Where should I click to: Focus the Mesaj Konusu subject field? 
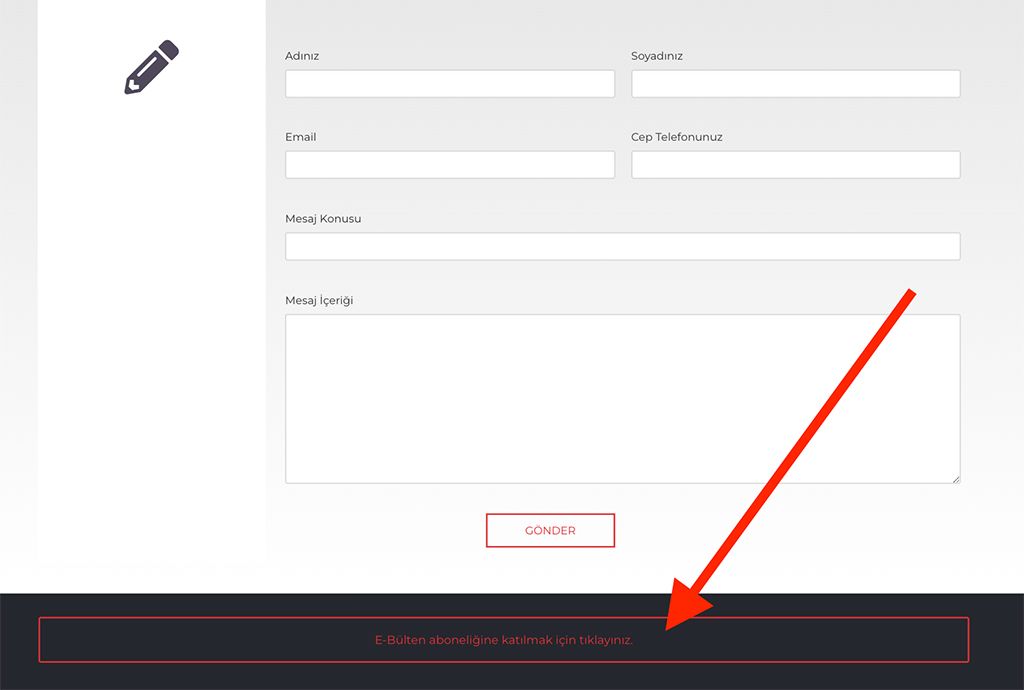click(622, 247)
